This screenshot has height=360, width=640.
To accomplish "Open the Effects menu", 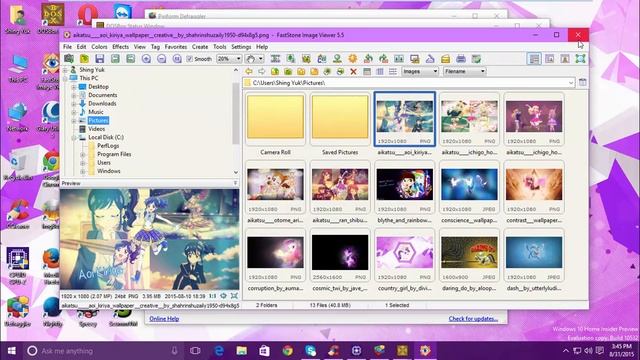I will [120, 47].
